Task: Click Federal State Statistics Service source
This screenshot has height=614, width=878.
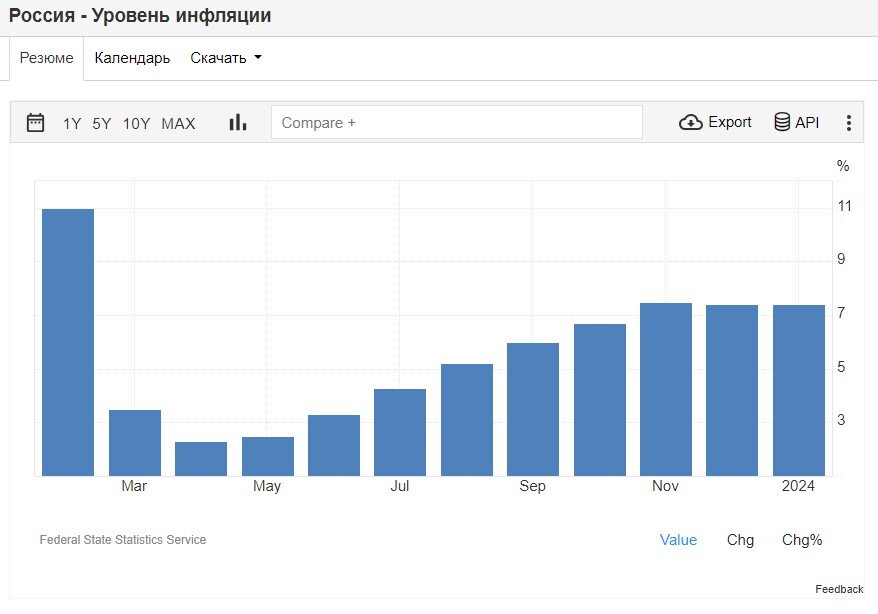Action: (123, 540)
